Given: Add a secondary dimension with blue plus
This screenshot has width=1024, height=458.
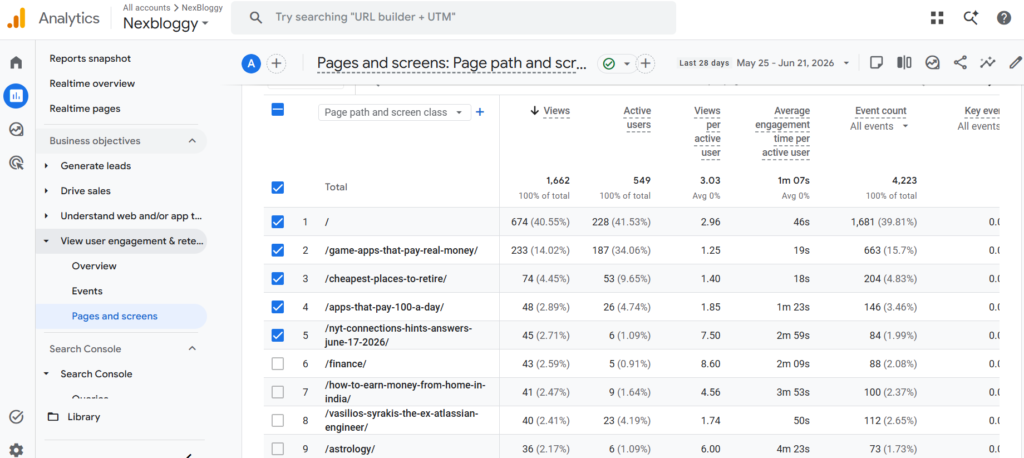Looking at the screenshot, I should pos(480,112).
